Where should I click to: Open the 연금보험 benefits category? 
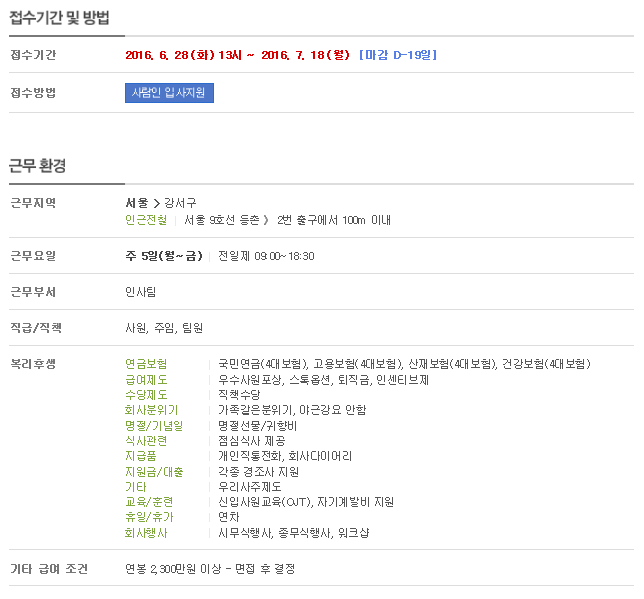click(145, 364)
